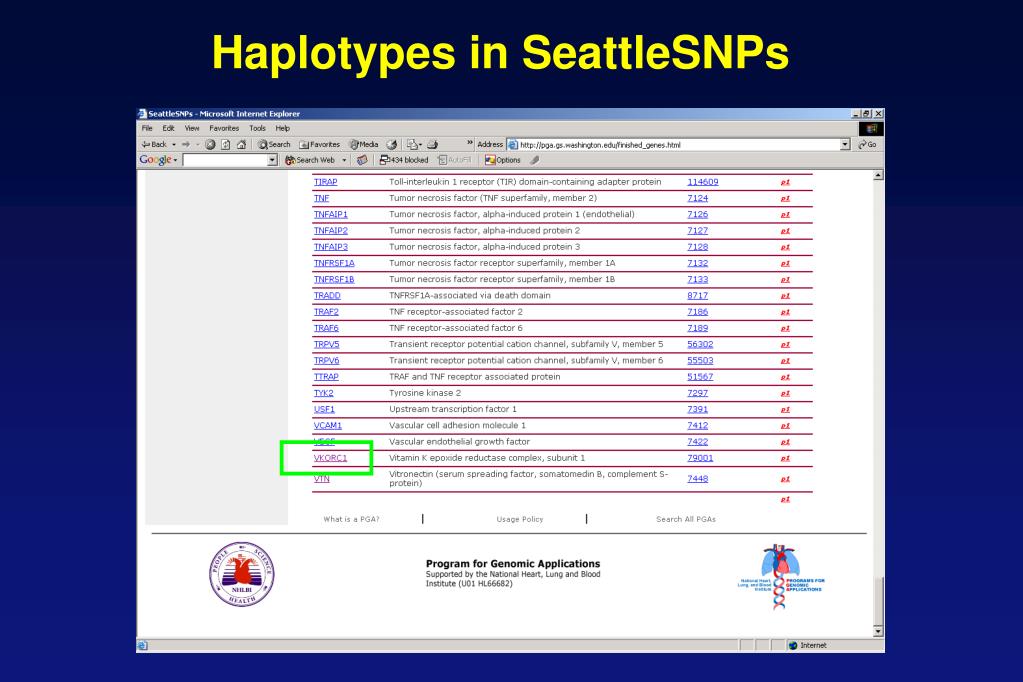Open Google toolbar Options
1023x682 pixels.
503,160
